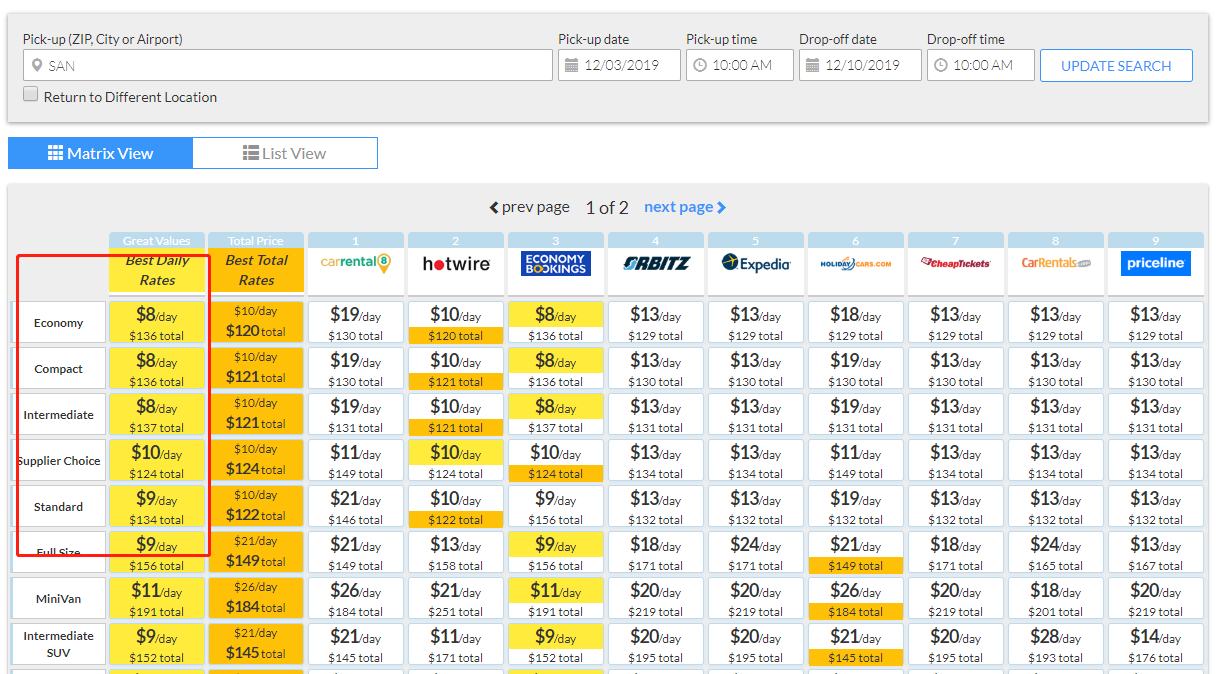Select the Economy car class row label
The image size is (1218, 674).
coord(58,323)
